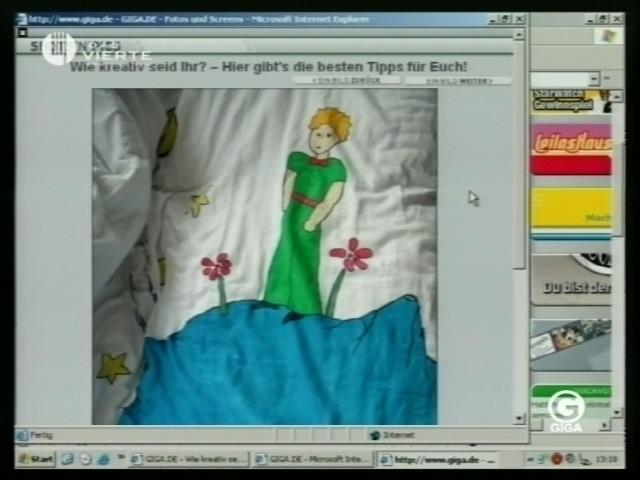Select the 'http://www.giga.de' taskbar button
This screenshot has height=480, width=640.
[437, 459]
